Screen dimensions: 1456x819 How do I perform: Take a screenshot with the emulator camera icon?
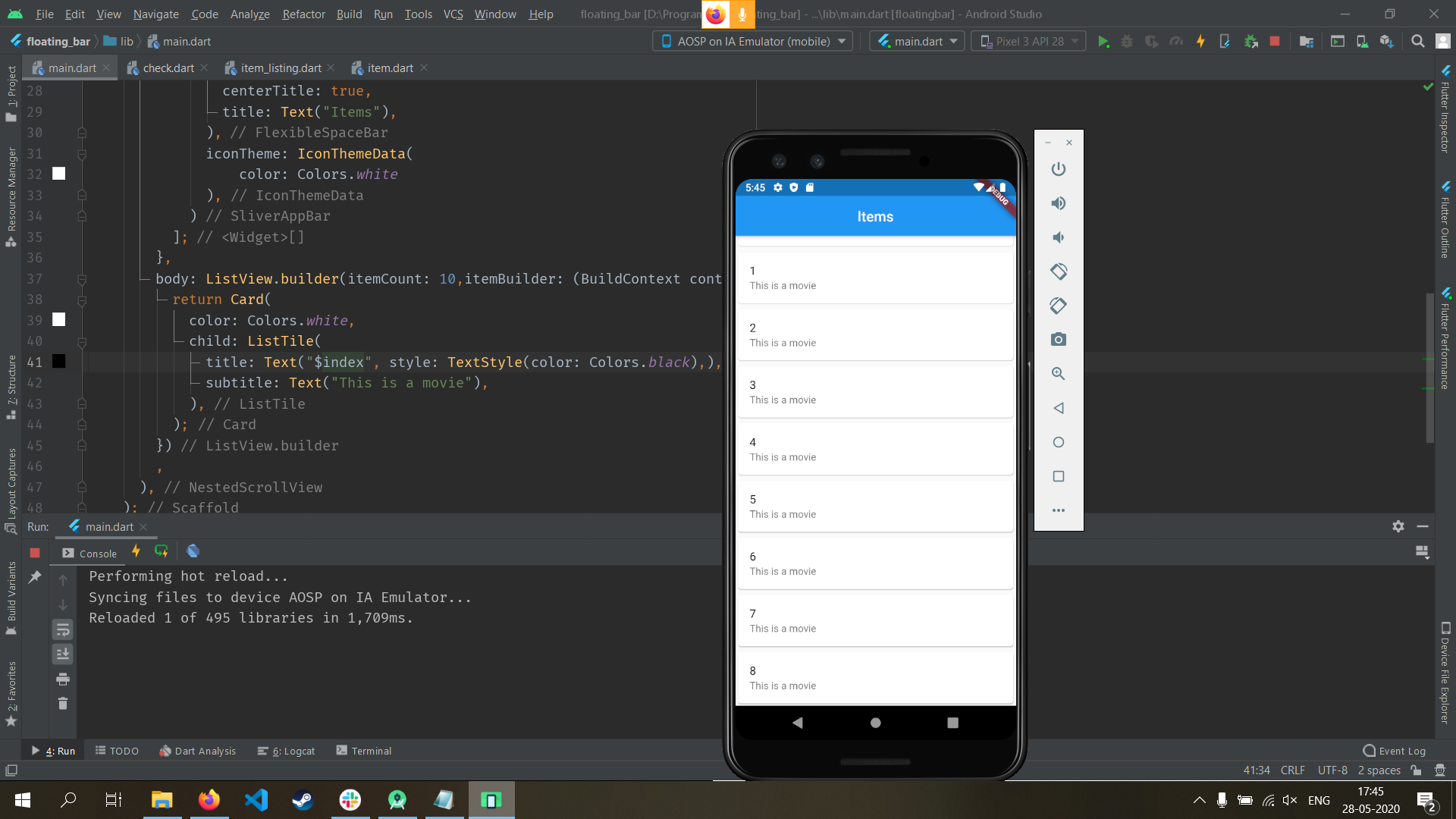(1059, 339)
